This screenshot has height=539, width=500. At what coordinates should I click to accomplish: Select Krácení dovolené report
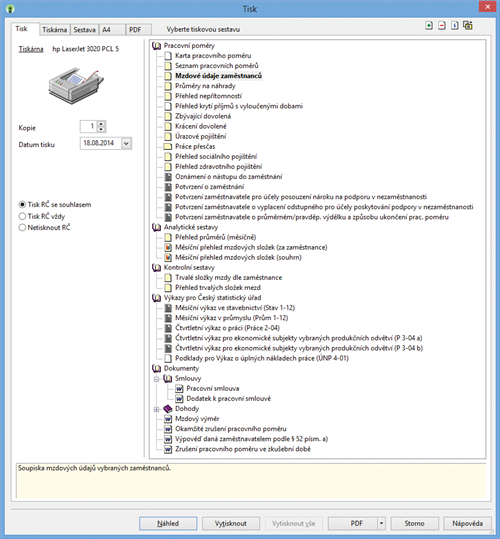pos(201,126)
